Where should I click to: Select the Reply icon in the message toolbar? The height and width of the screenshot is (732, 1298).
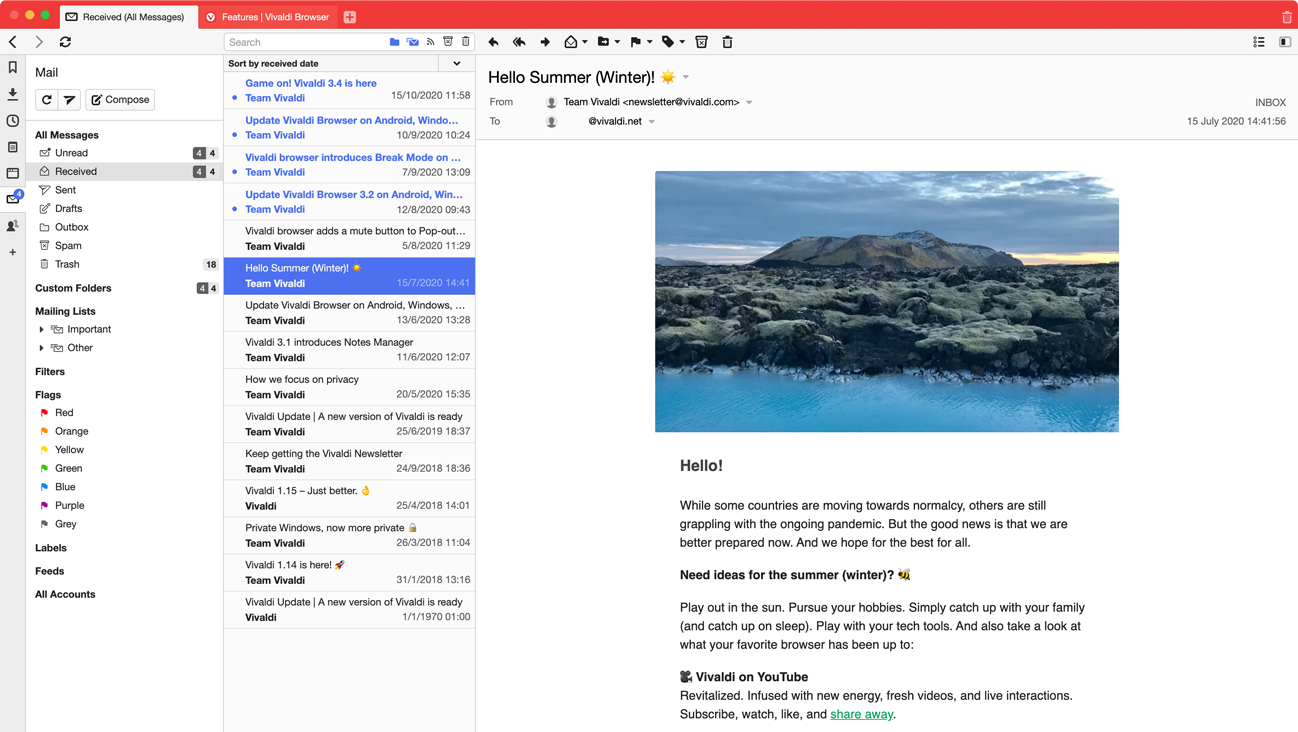coord(493,42)
